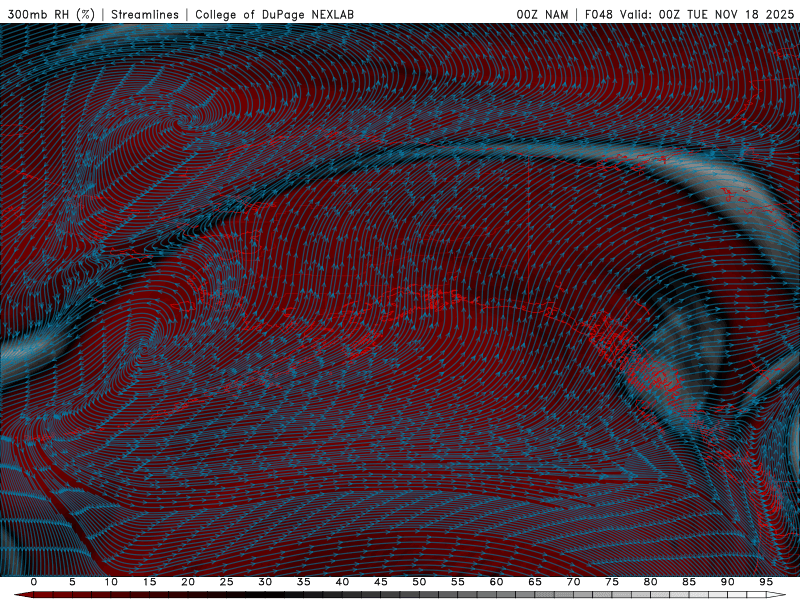Click the colorbar tick label "95"
Image resolution: width=800 pixels, height=600 pixels.
(x=766, y=582)
